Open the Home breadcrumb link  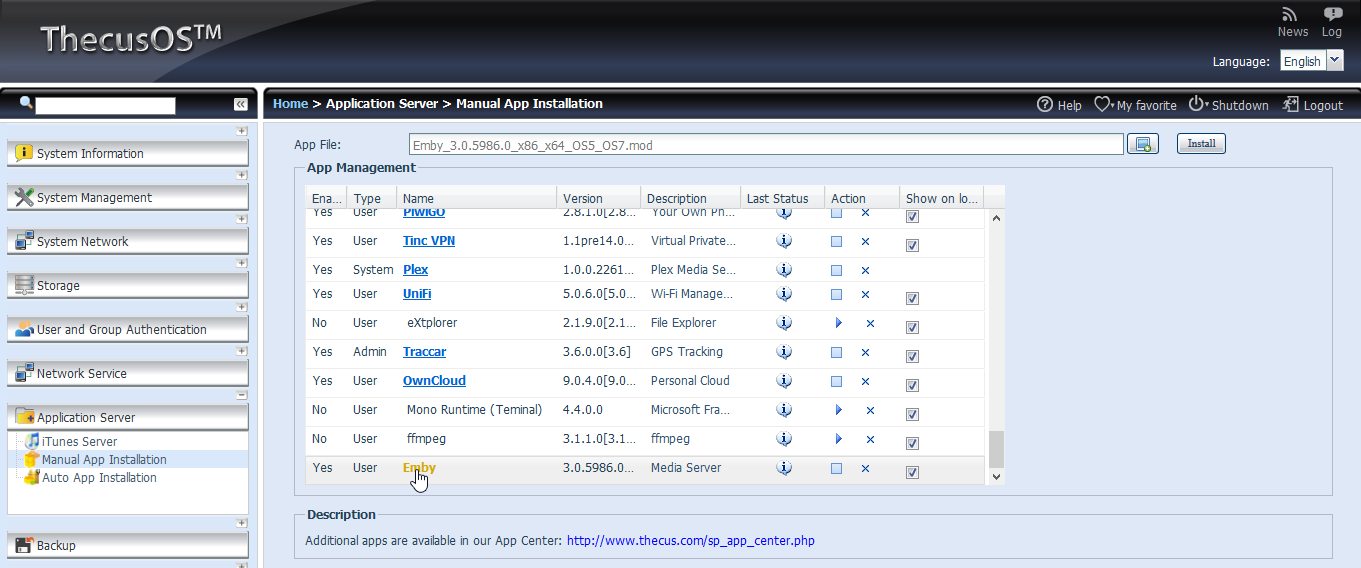coord(290,103)
